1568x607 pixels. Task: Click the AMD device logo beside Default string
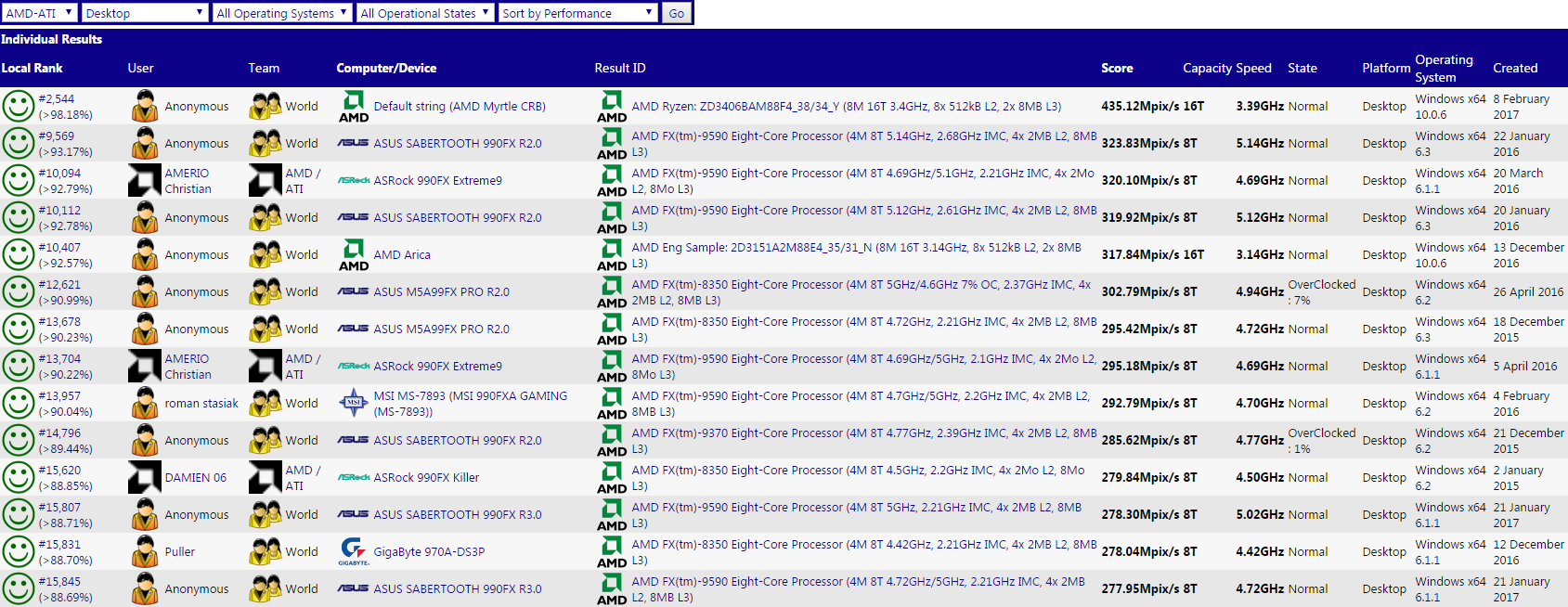(x=354, y=106)
